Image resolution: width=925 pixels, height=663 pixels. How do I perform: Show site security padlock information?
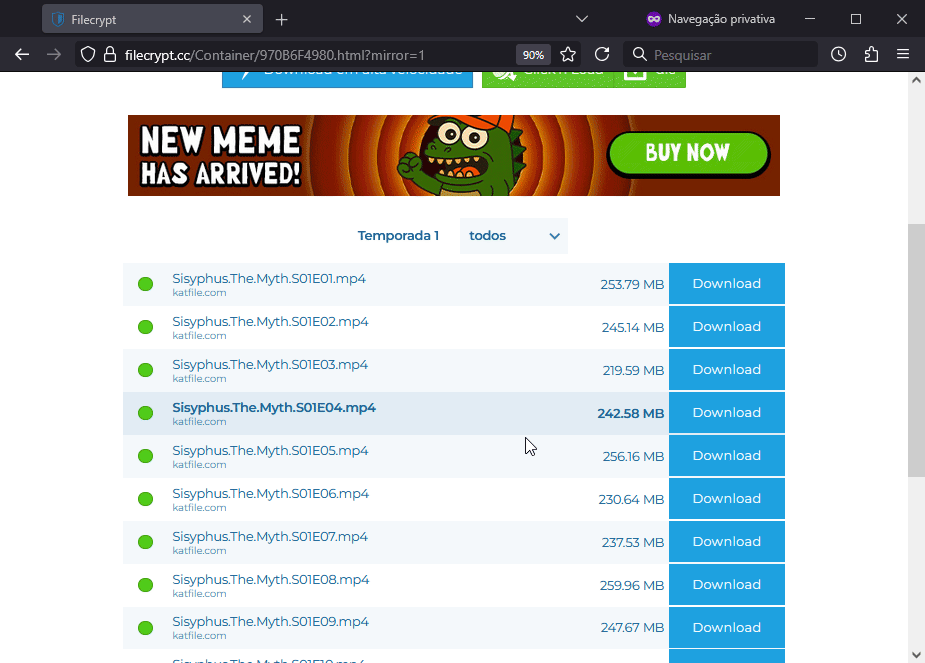[x=110, y=55]
